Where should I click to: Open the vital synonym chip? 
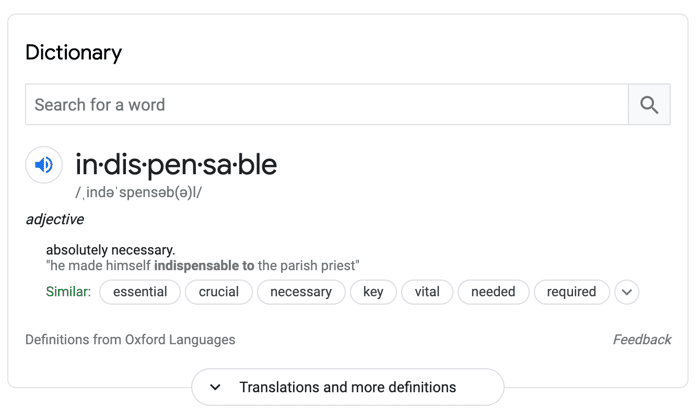point(427,292)
